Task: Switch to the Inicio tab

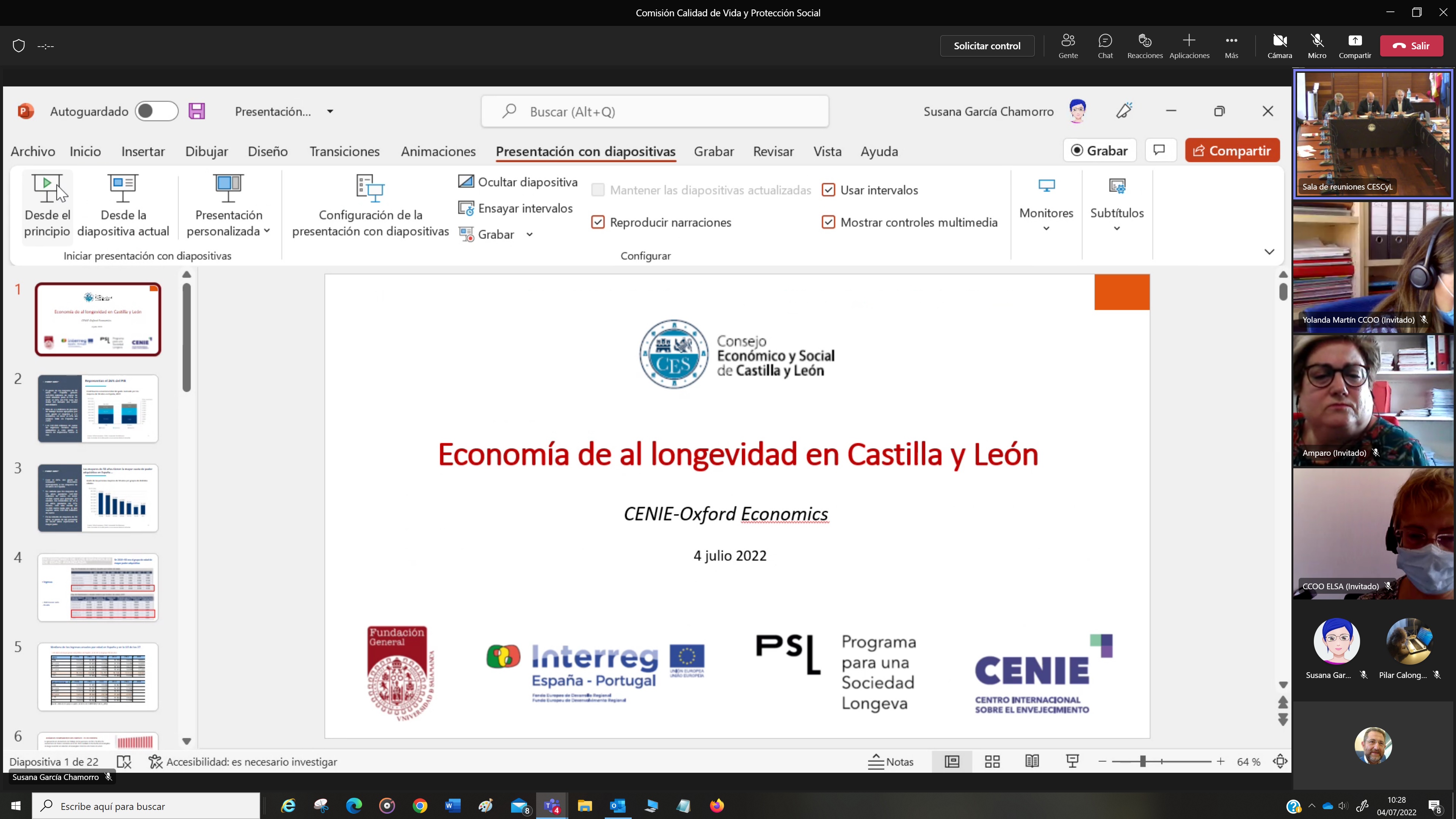Action: 85,152
